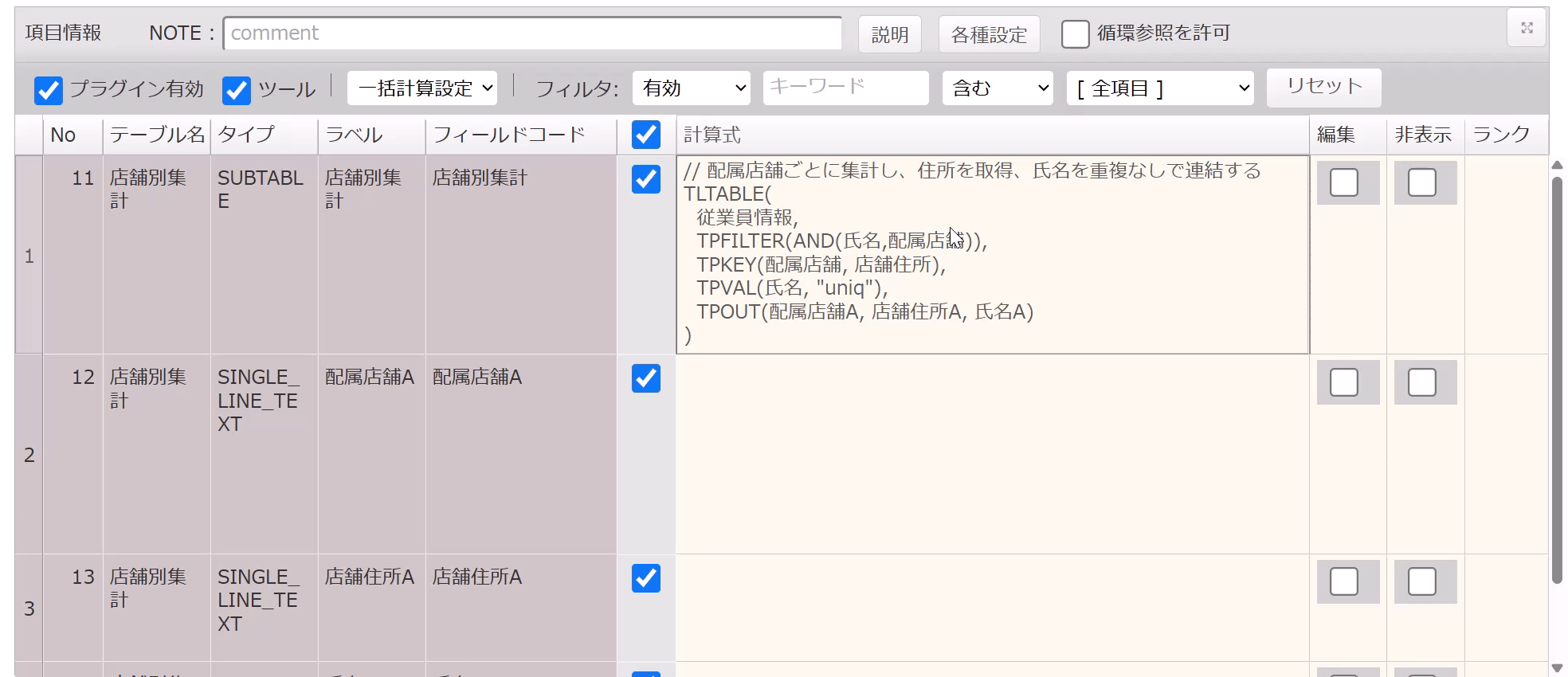Open 各種設定 settings button
Image resolution: width=1568 pixels, height=677 pixels.
click(x=989, y=34)
